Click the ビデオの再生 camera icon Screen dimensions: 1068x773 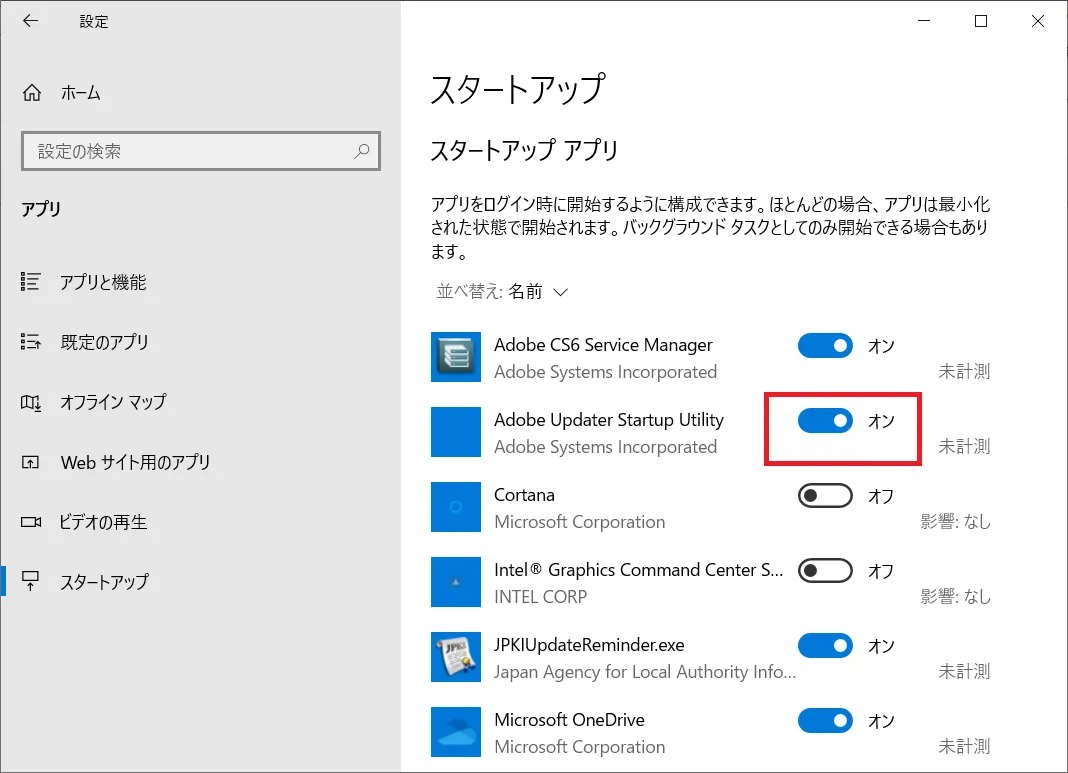click(x=31, y=522)
